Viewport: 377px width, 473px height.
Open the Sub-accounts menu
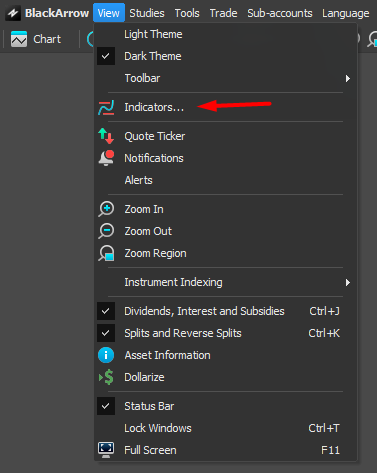coord(280,13)
